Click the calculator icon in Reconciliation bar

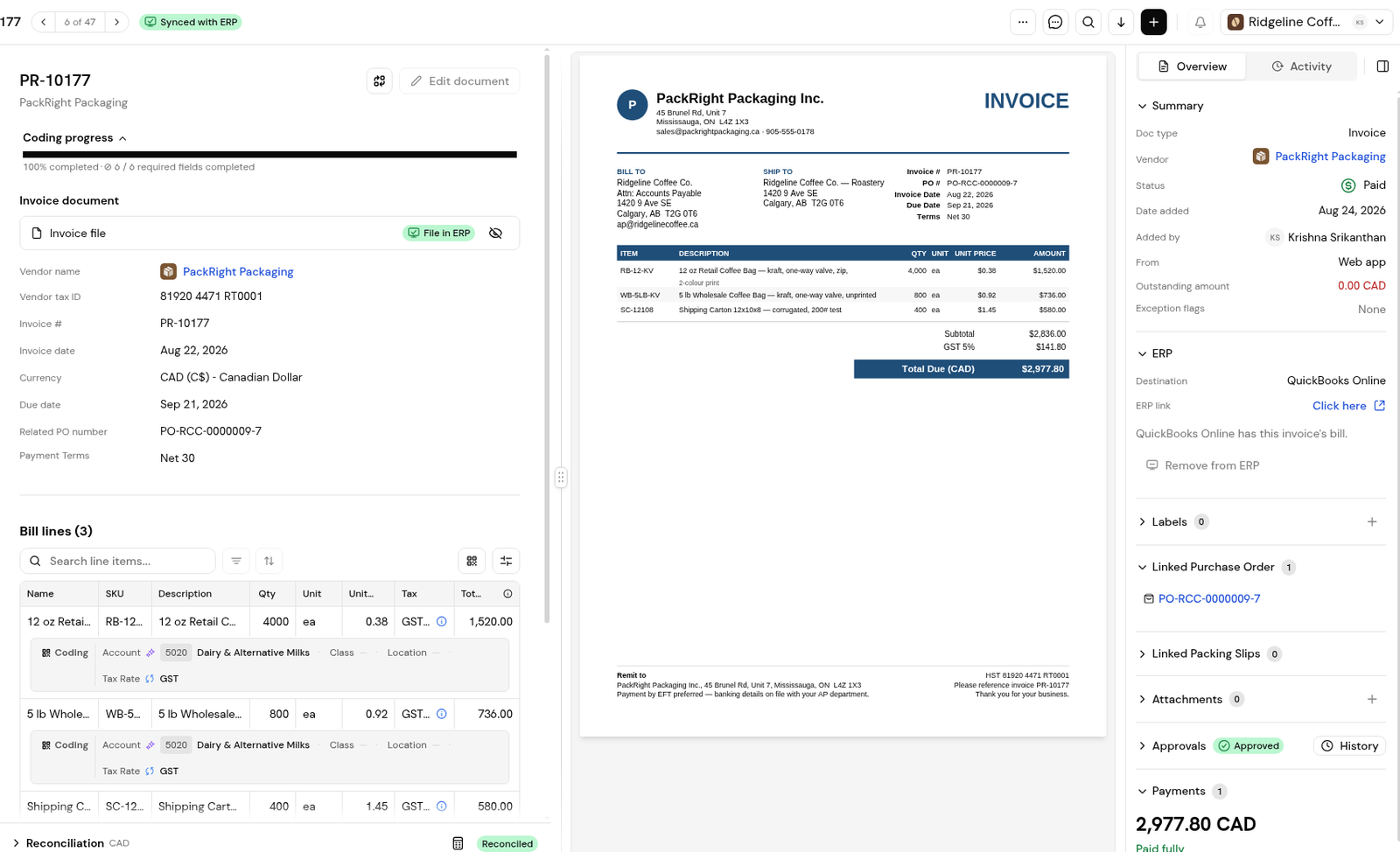(458, 843)
